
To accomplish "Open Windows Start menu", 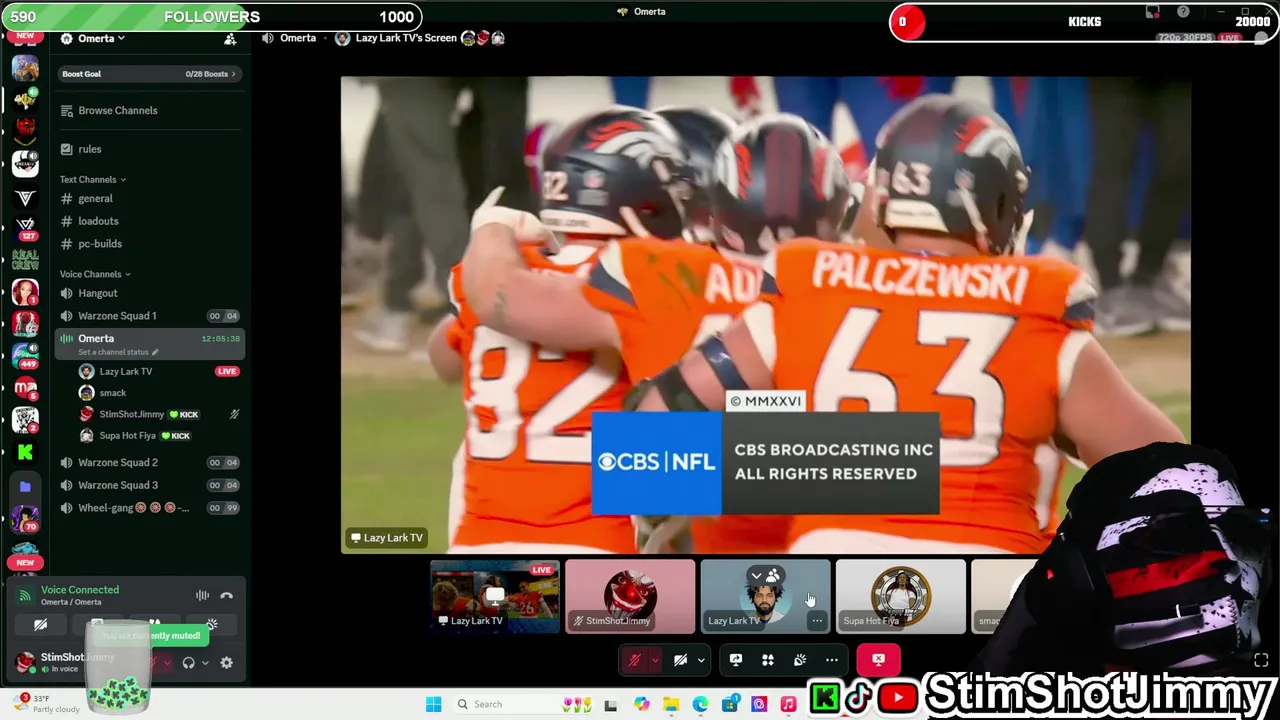I will 433,704.
